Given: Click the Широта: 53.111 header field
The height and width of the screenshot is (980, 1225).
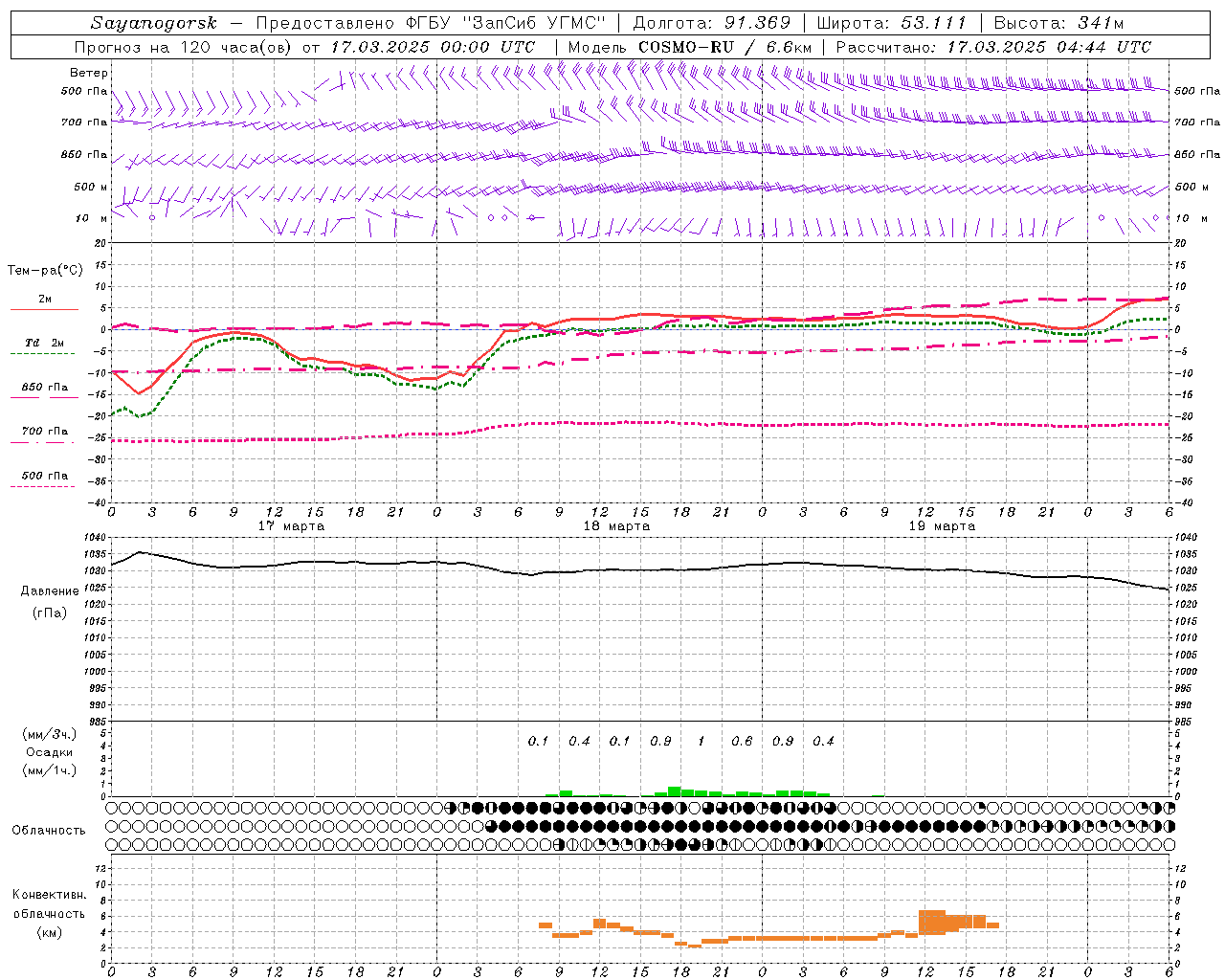Looking at the screenshot, I should [892, 23].
